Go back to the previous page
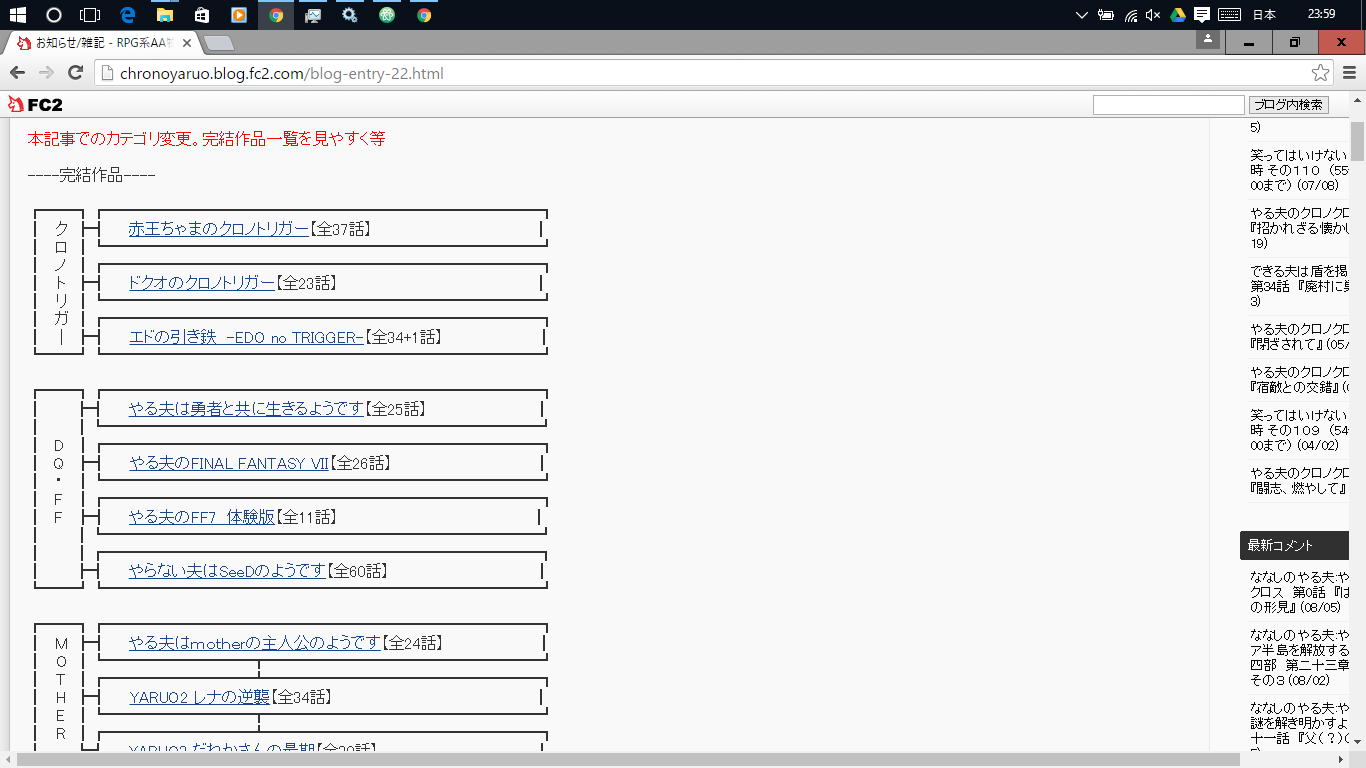 coord(17,73)
